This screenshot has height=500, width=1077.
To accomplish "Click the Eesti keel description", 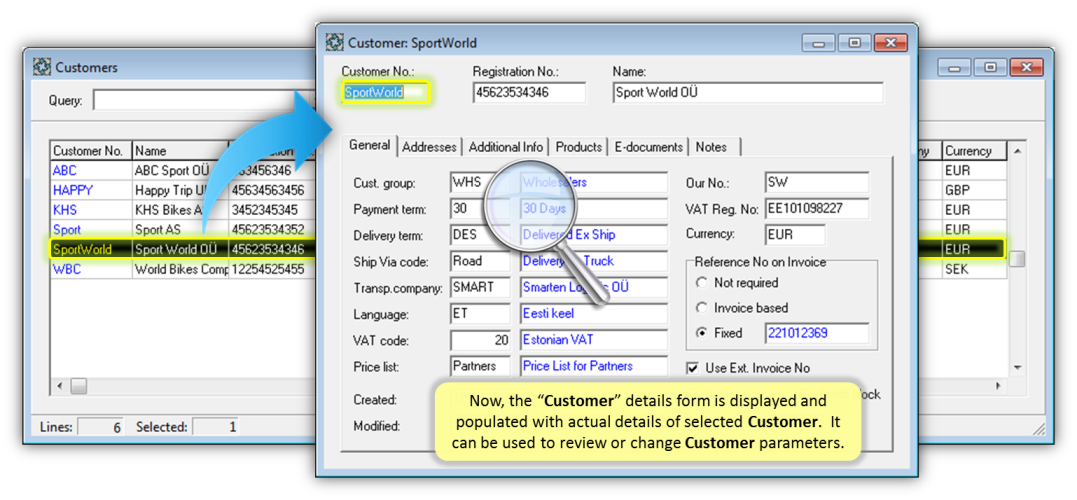I will tap(593, 314).
